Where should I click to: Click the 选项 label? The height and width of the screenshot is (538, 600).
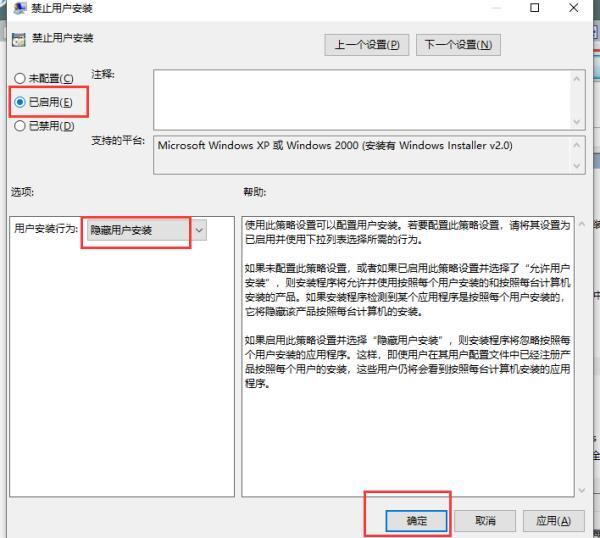tap(22, 192)
